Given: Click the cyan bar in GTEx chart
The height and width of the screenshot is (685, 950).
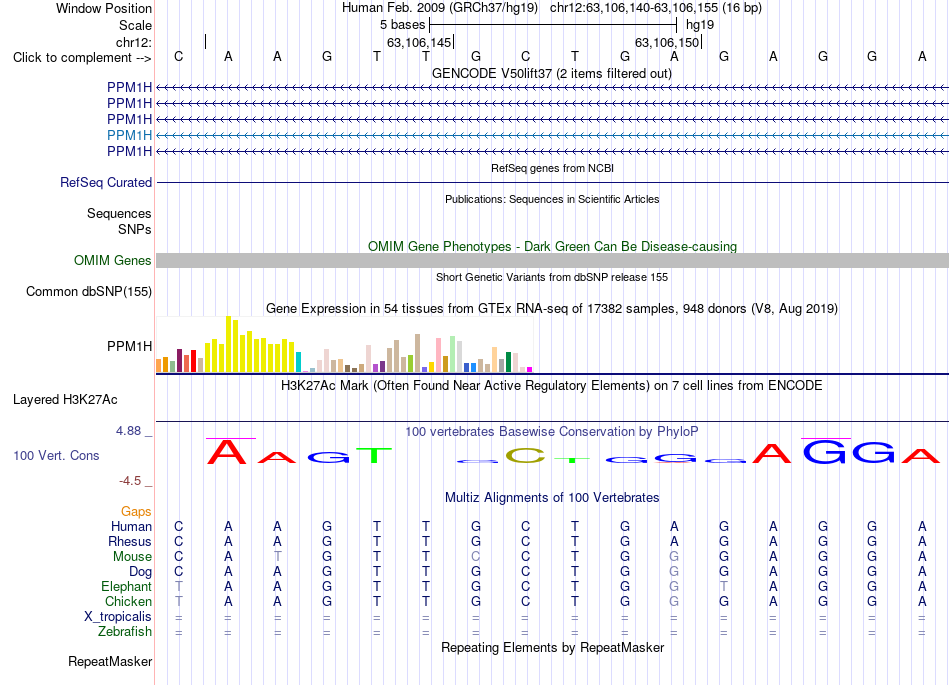Looking at the screenshot, I should [298, 362].
